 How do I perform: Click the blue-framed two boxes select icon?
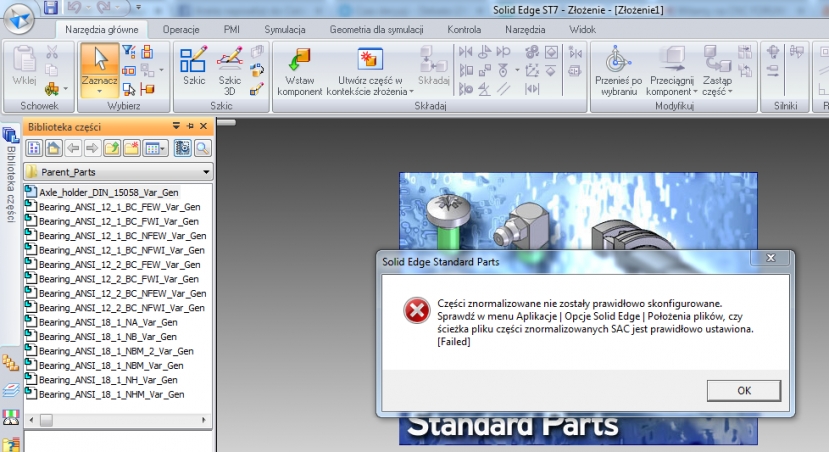128,70
